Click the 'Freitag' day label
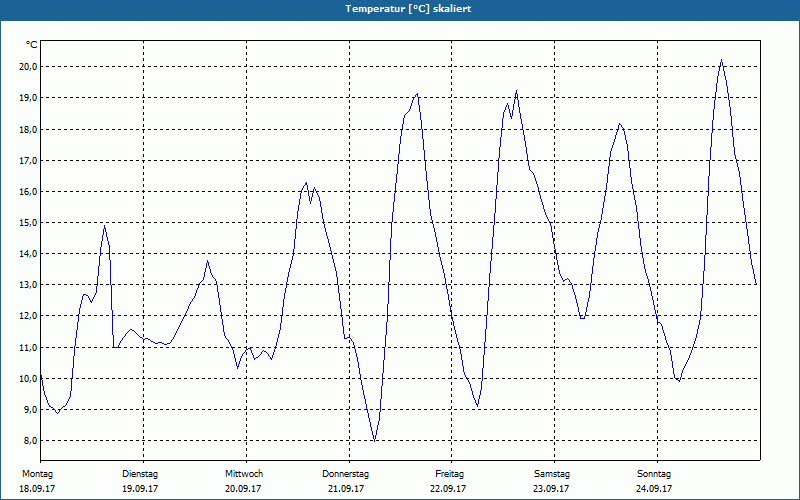Viewport: 800px width, 500px height. [x=449, y=474]
